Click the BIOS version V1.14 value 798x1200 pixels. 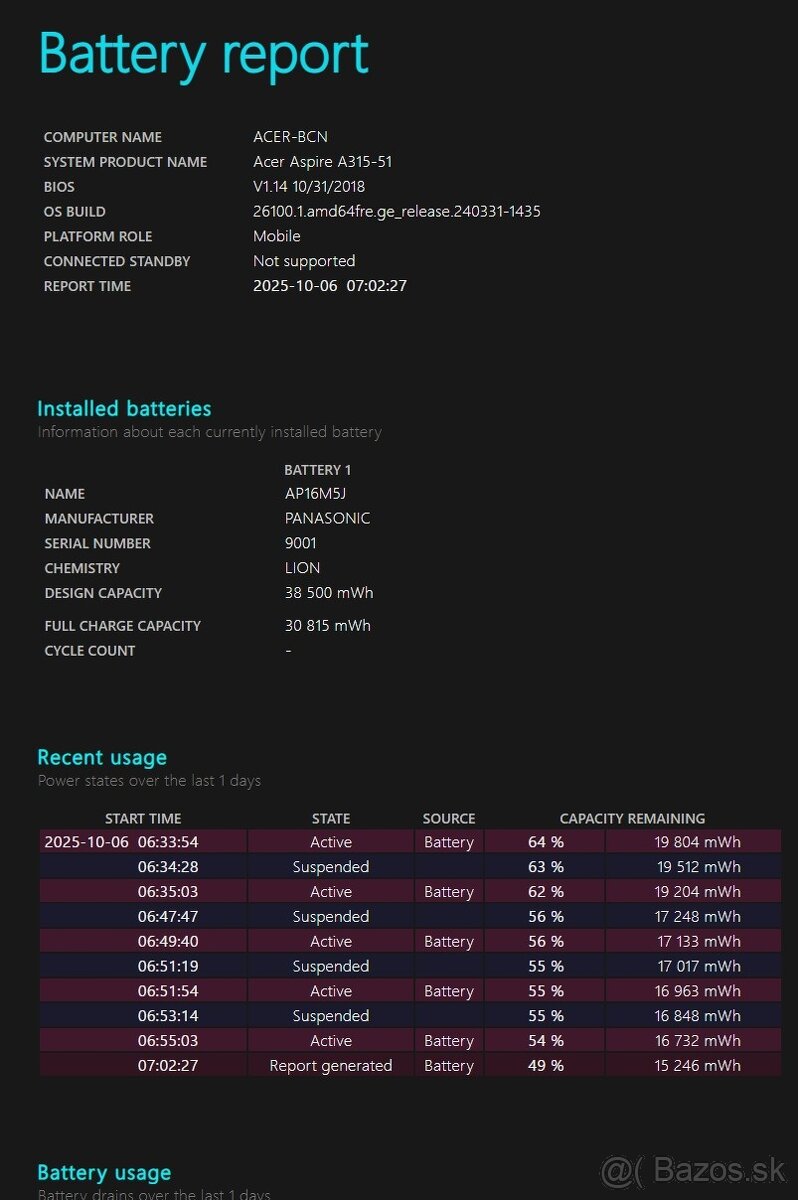tap(309, 187)
